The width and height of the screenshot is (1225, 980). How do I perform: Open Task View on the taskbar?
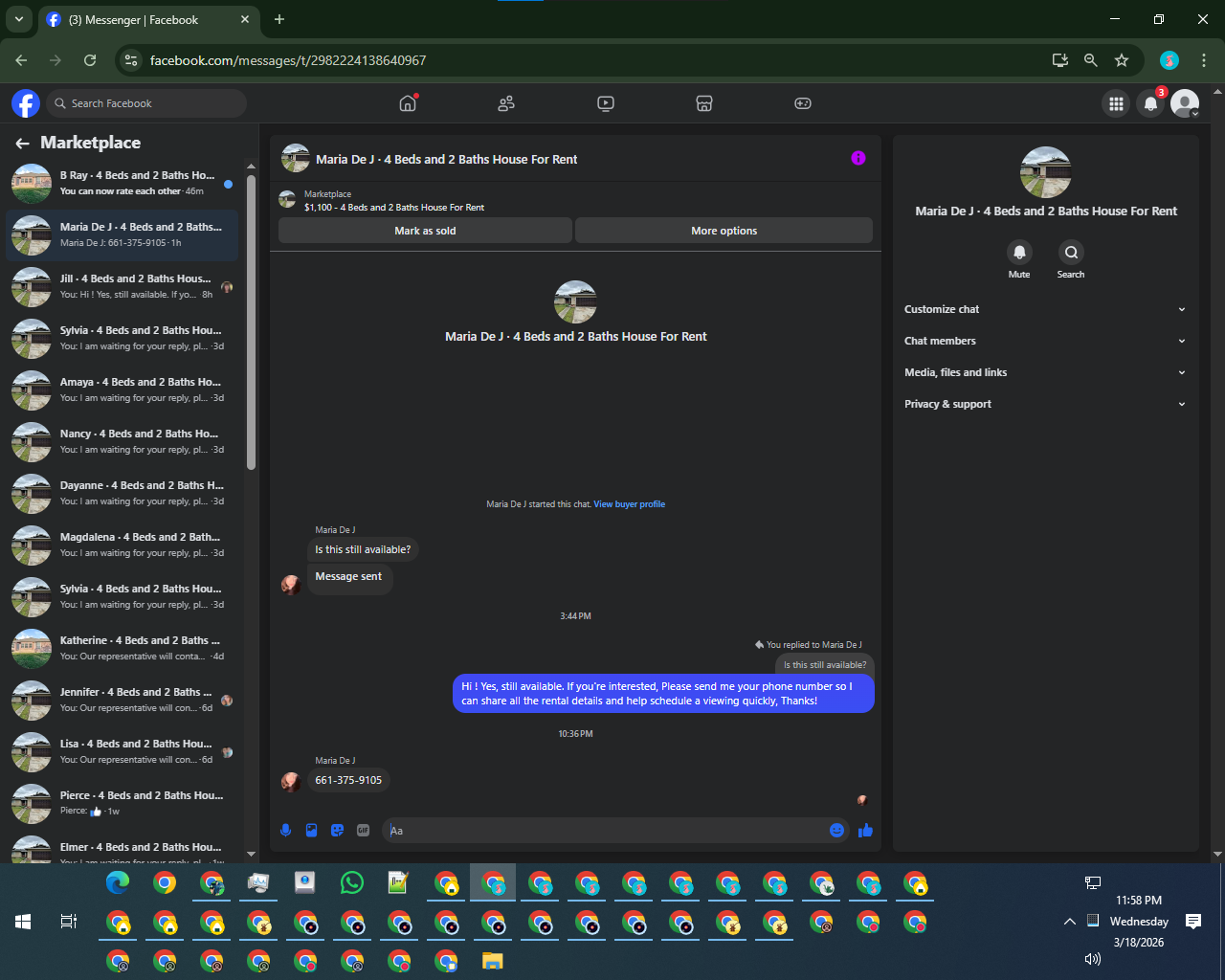pyautogui.click(x=68, y=922)
